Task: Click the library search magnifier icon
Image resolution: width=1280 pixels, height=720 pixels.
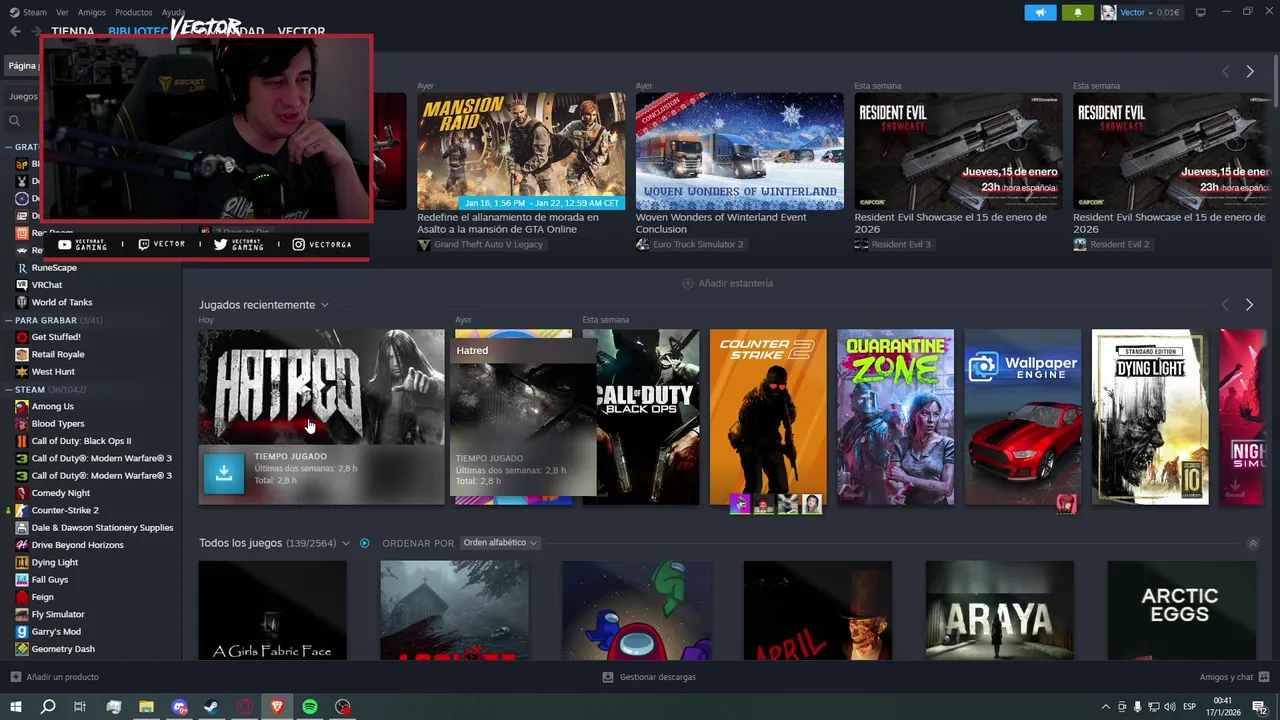Action: [14, 121]
